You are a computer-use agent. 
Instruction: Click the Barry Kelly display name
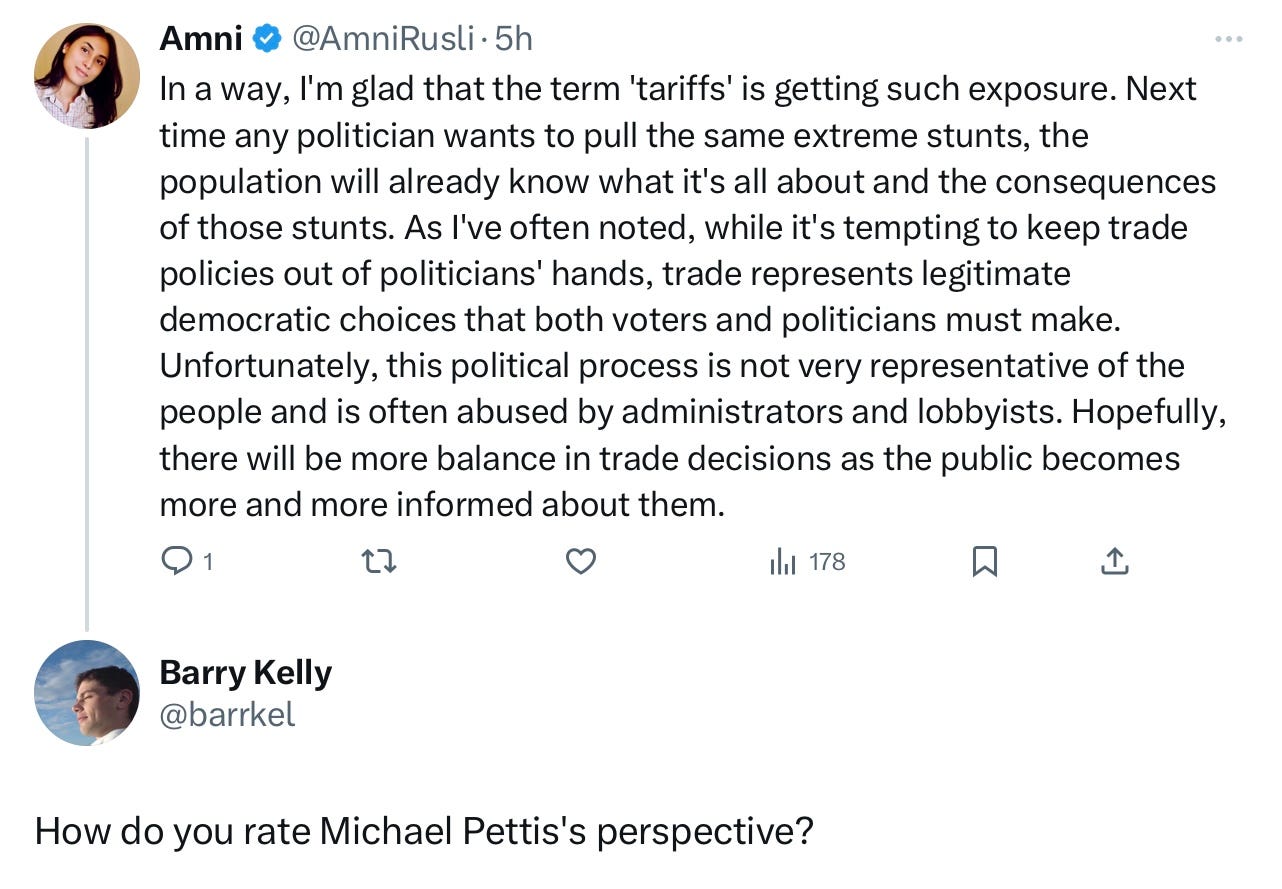tap(245, 673)
